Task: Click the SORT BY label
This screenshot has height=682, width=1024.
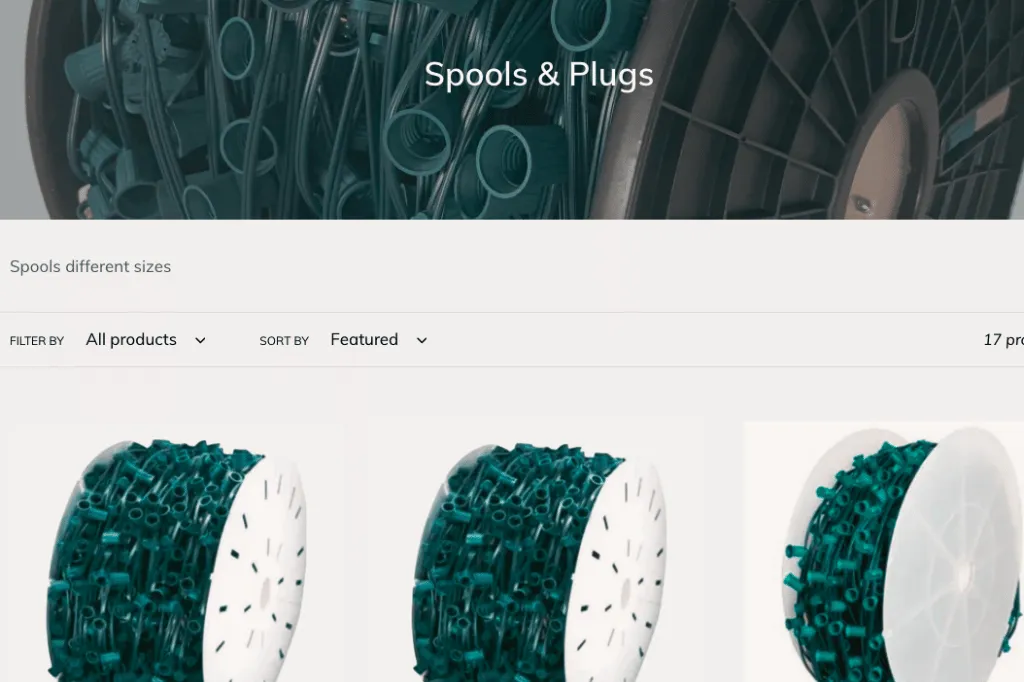Action: click(284, 341)
